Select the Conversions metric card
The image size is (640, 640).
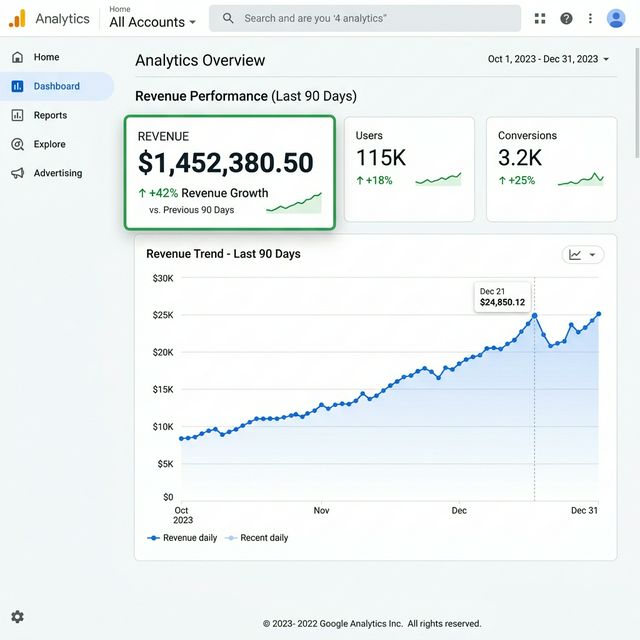click(551, 168)
